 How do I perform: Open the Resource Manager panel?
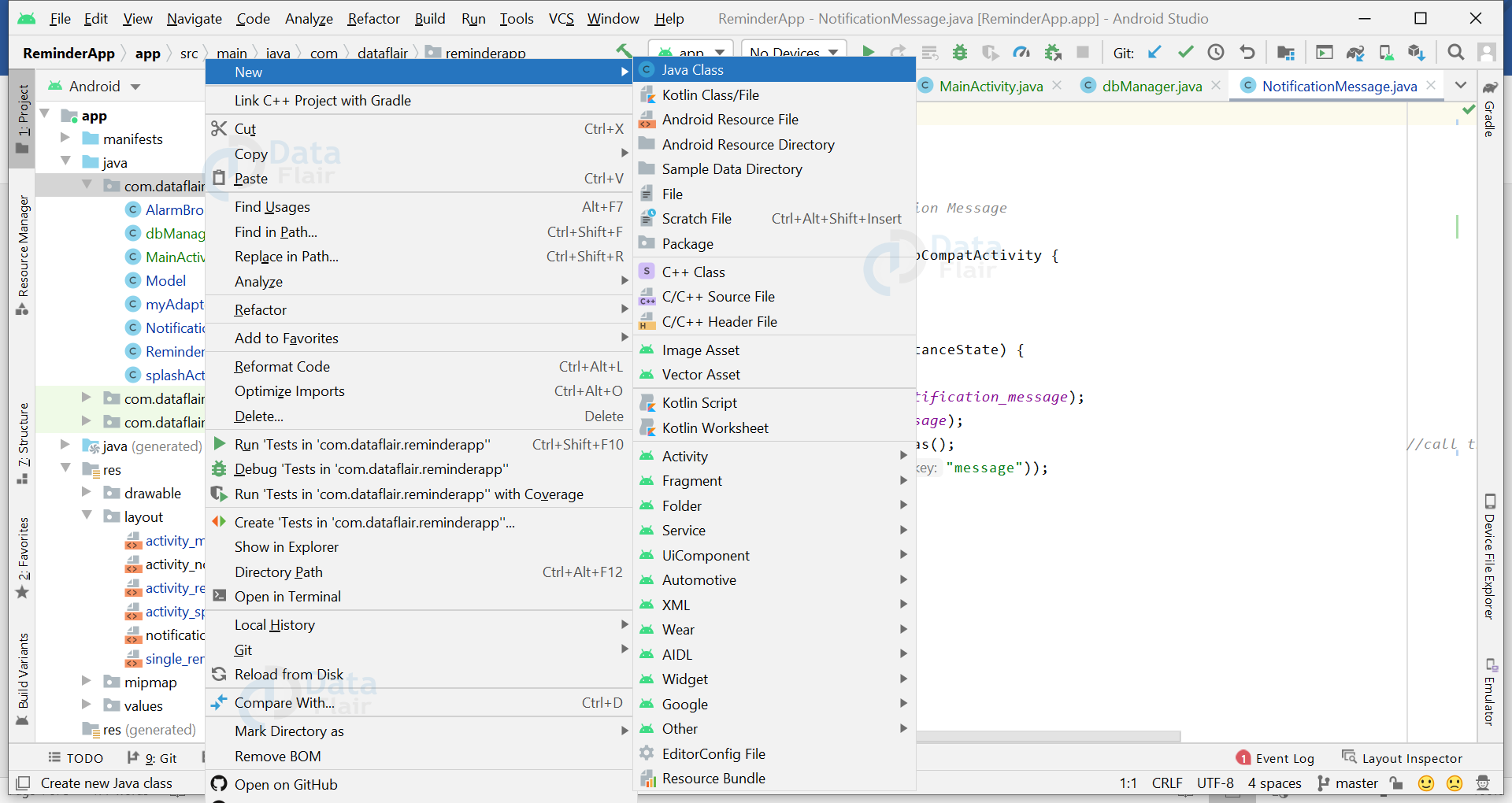(x=23, y=256)
